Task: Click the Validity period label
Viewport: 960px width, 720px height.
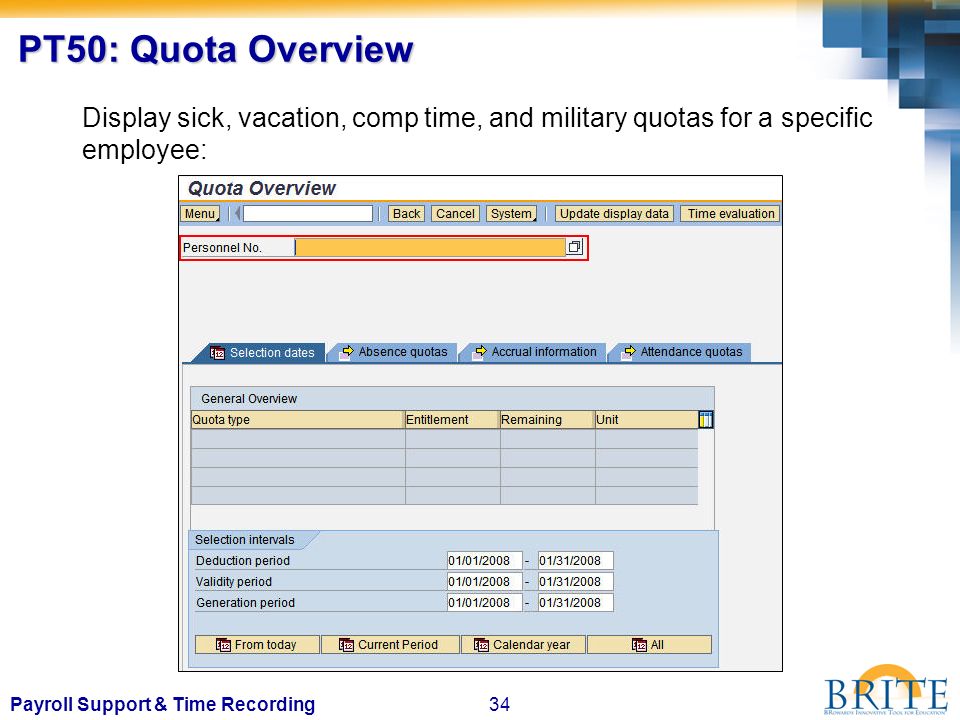Action: coord(234,582)
